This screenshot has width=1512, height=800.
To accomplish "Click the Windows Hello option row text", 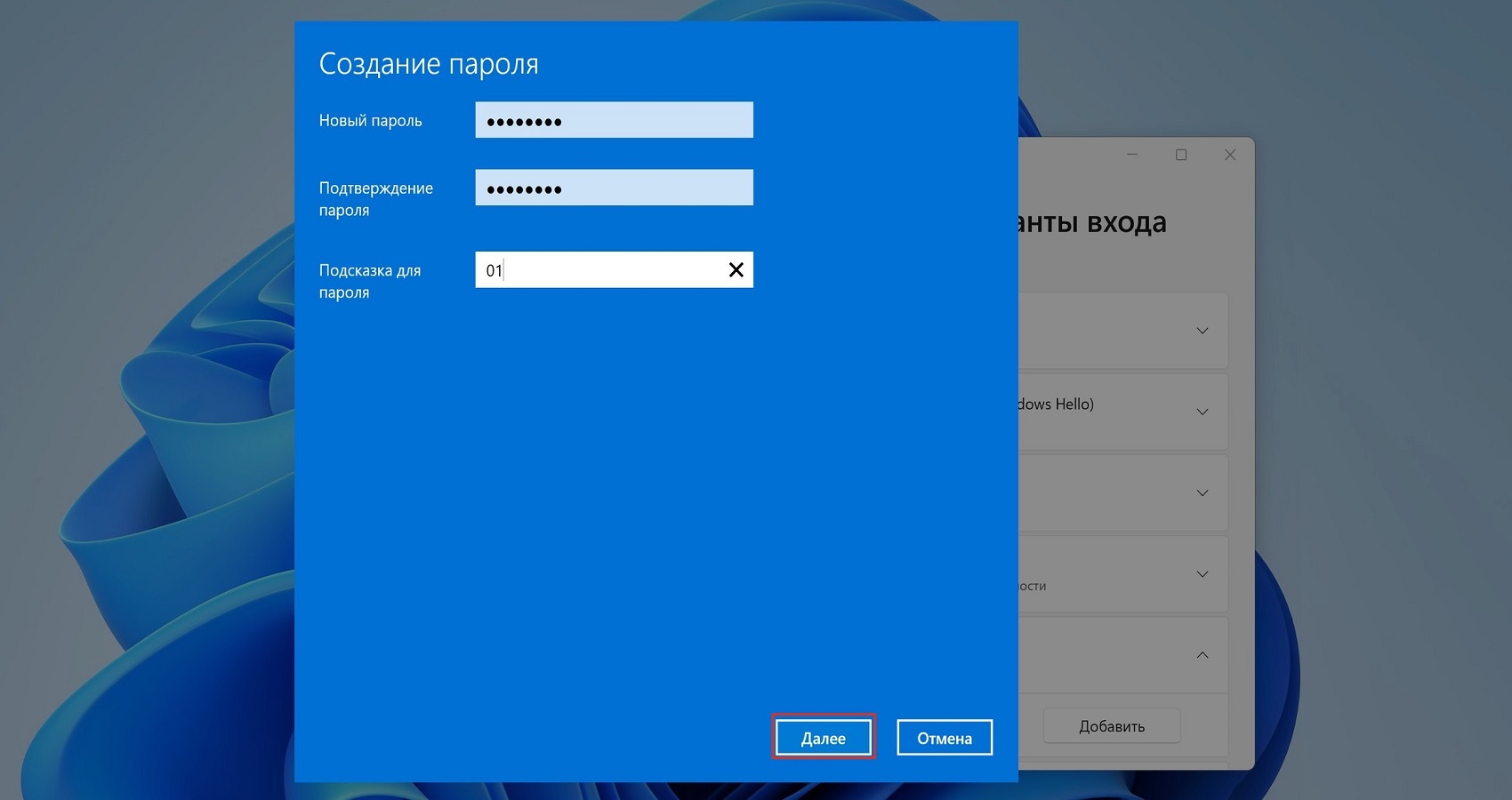I will [x=1056, y=404].
